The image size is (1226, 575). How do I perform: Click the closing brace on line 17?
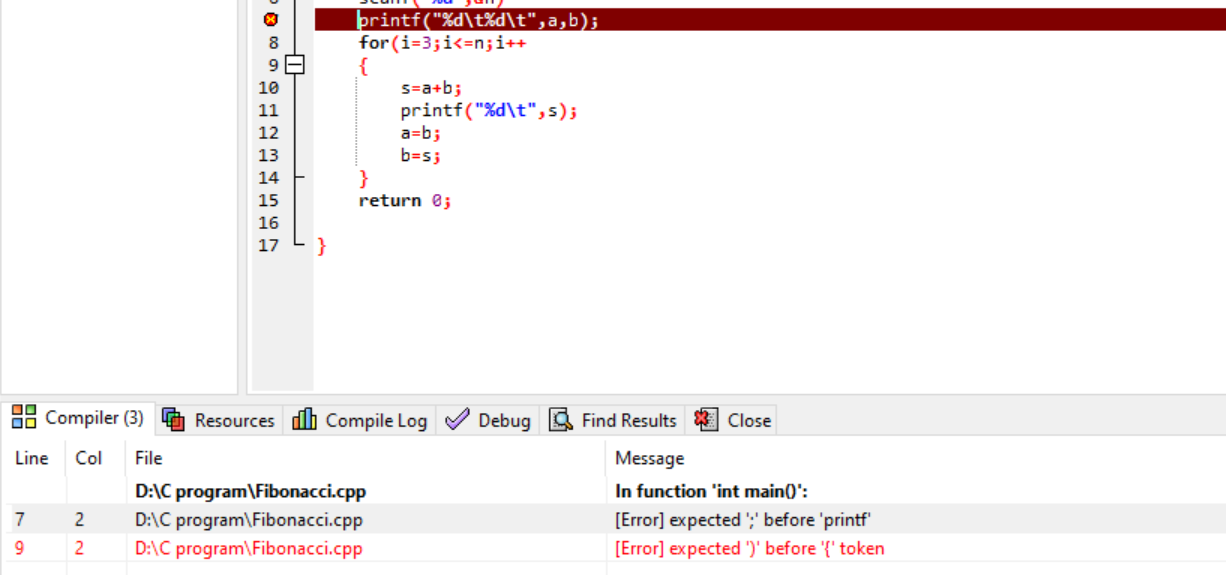pos(321,246)
